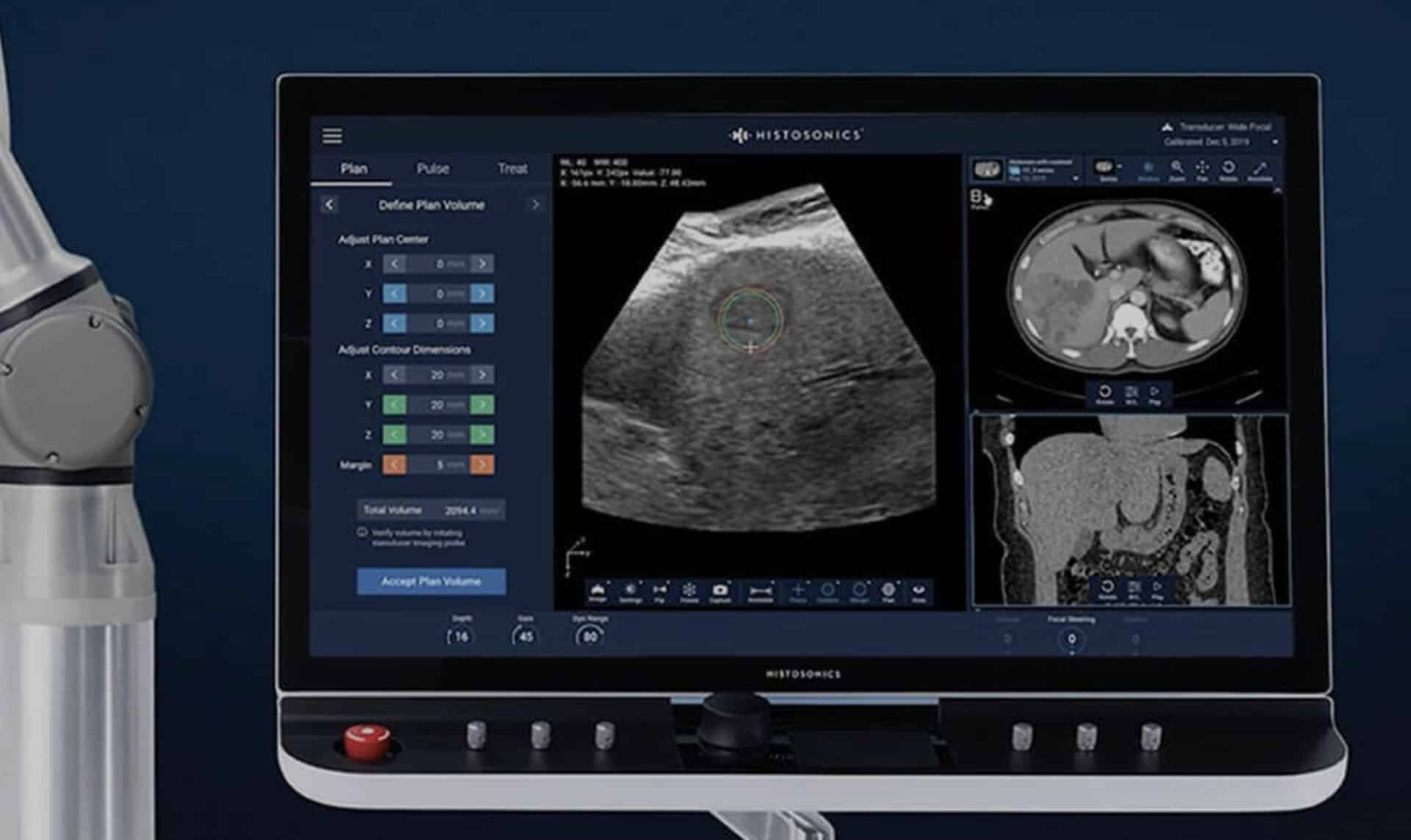Click the Rotate tool in CT toolbar
Screen dimensions: 1411x840
point(1228,170)
